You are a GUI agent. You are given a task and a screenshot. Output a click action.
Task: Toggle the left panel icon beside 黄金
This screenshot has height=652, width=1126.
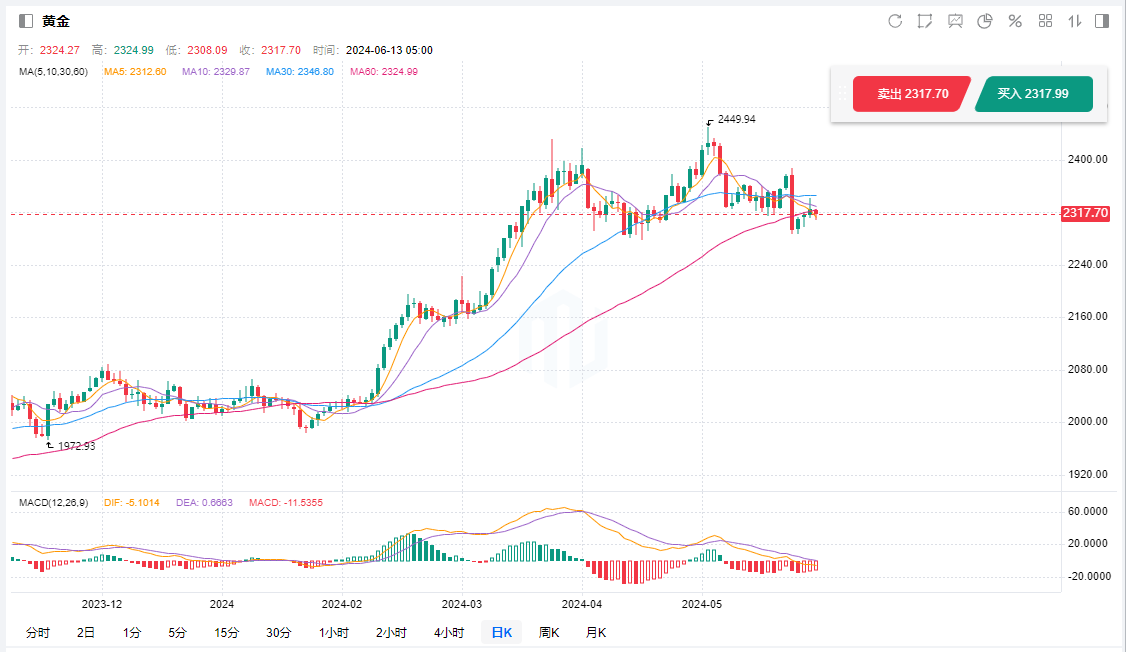26,21
